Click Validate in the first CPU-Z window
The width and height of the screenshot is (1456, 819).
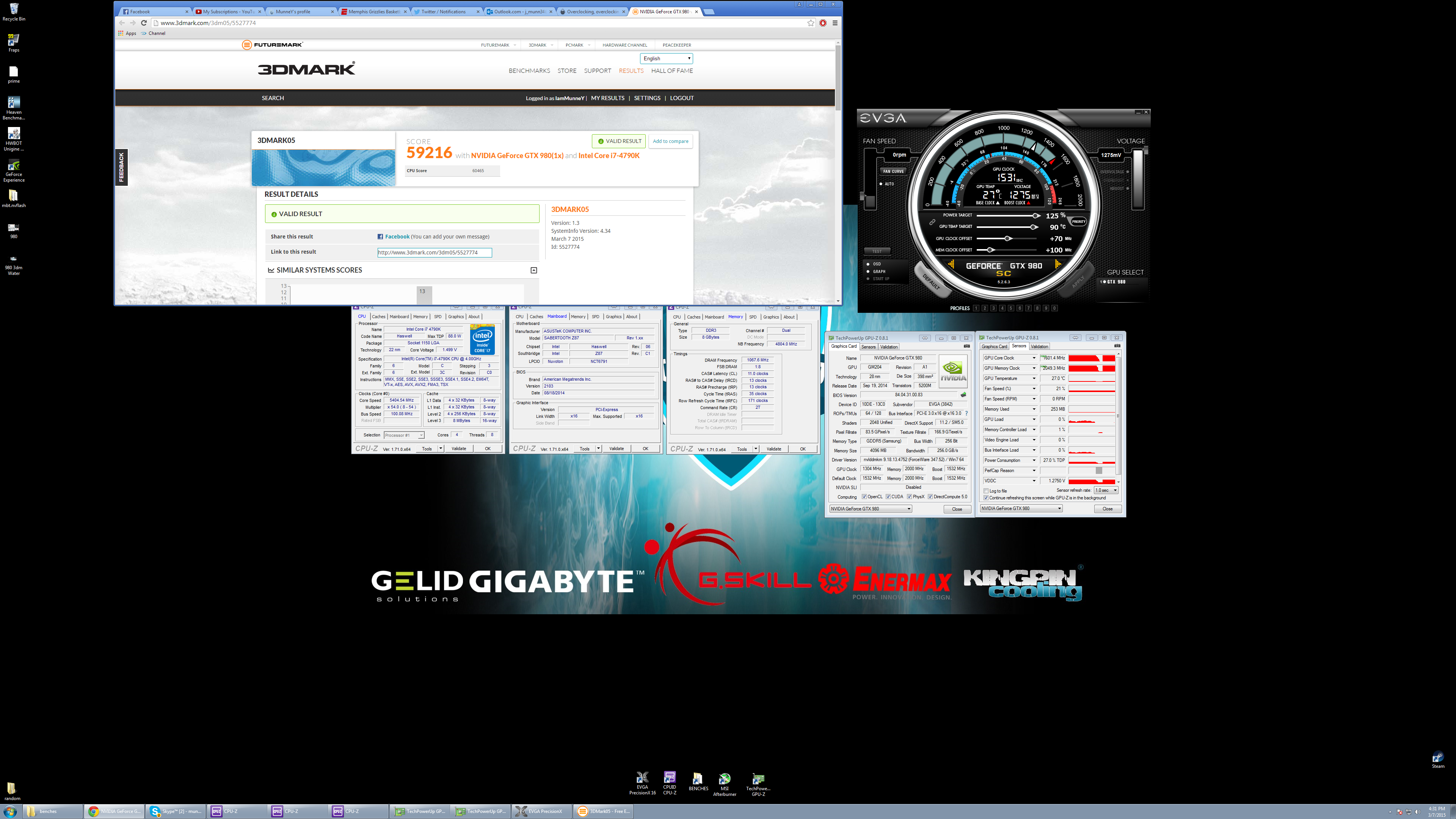click(x=458, y=449)
